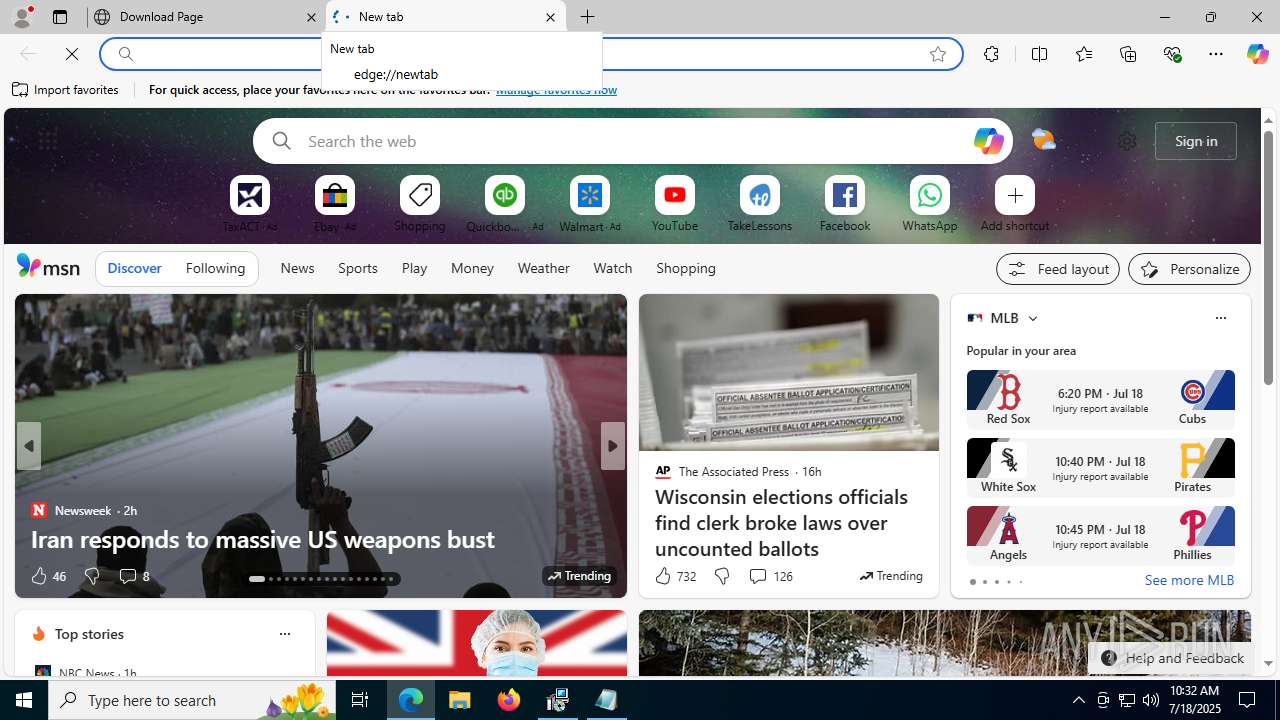
Task: Open a new browser tab
Action: [587, 17]
